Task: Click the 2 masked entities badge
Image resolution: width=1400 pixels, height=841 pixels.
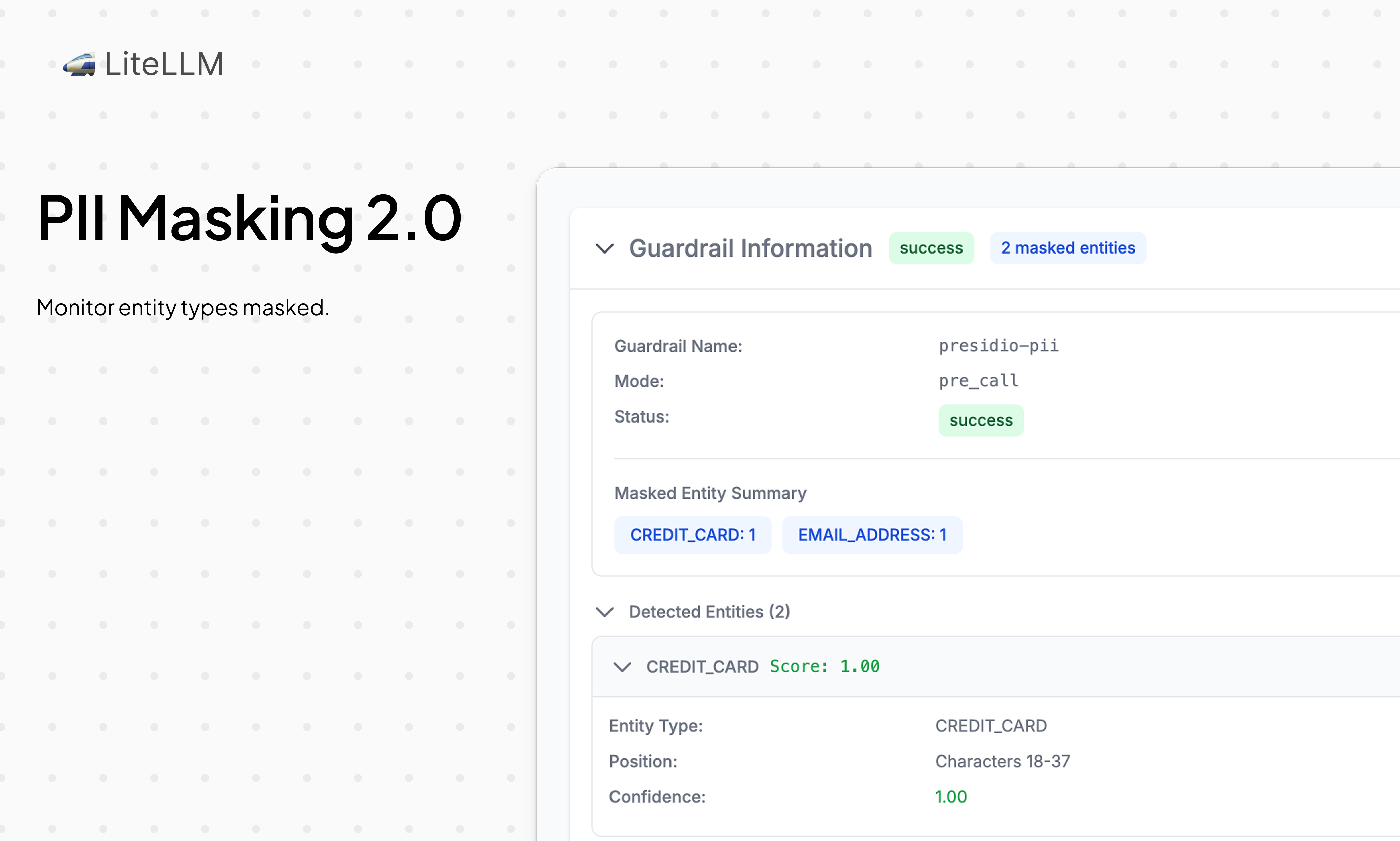Action: coord(1067,248)
